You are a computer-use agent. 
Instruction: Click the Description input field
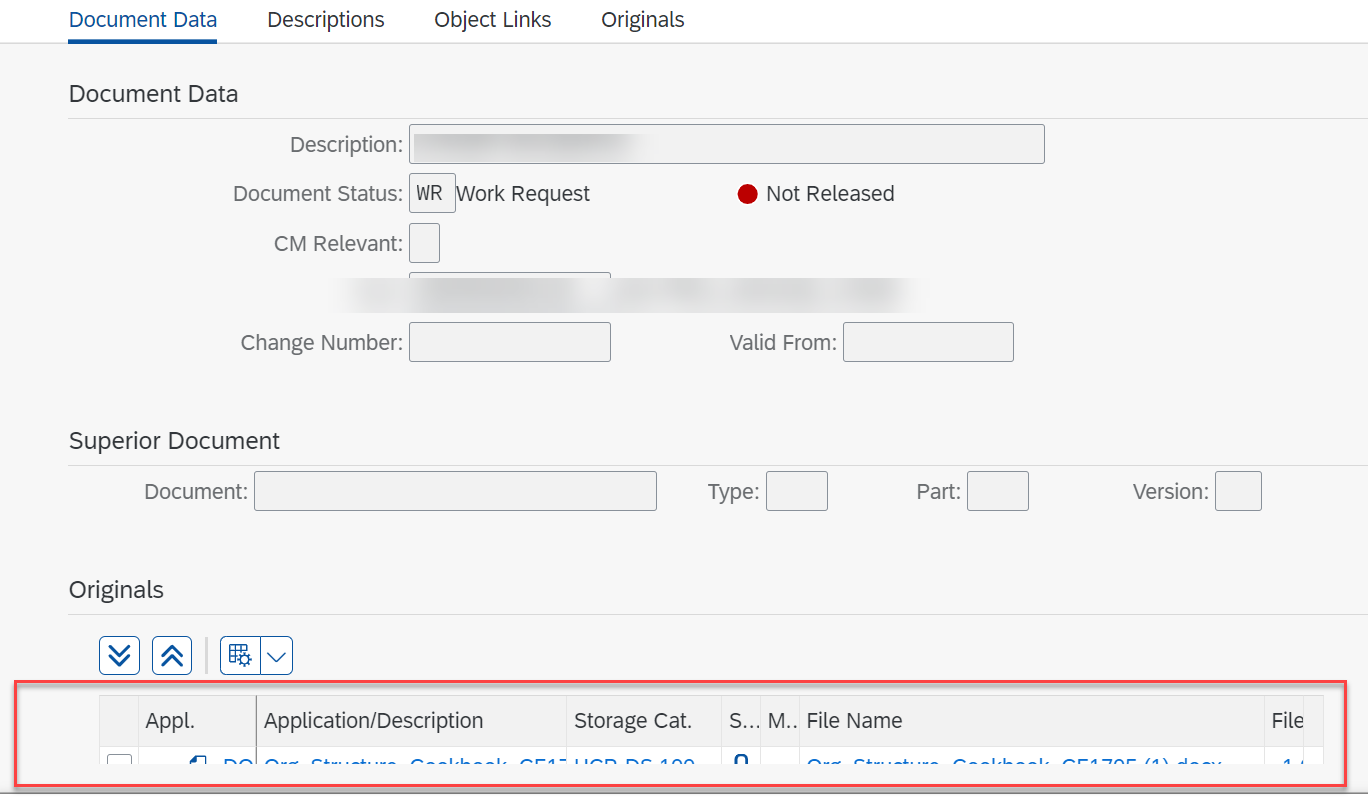pos(727,144)
